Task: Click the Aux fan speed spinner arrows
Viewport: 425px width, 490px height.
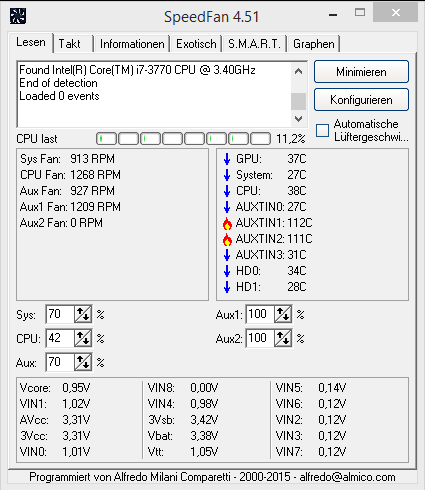Action: coord(83,362)
